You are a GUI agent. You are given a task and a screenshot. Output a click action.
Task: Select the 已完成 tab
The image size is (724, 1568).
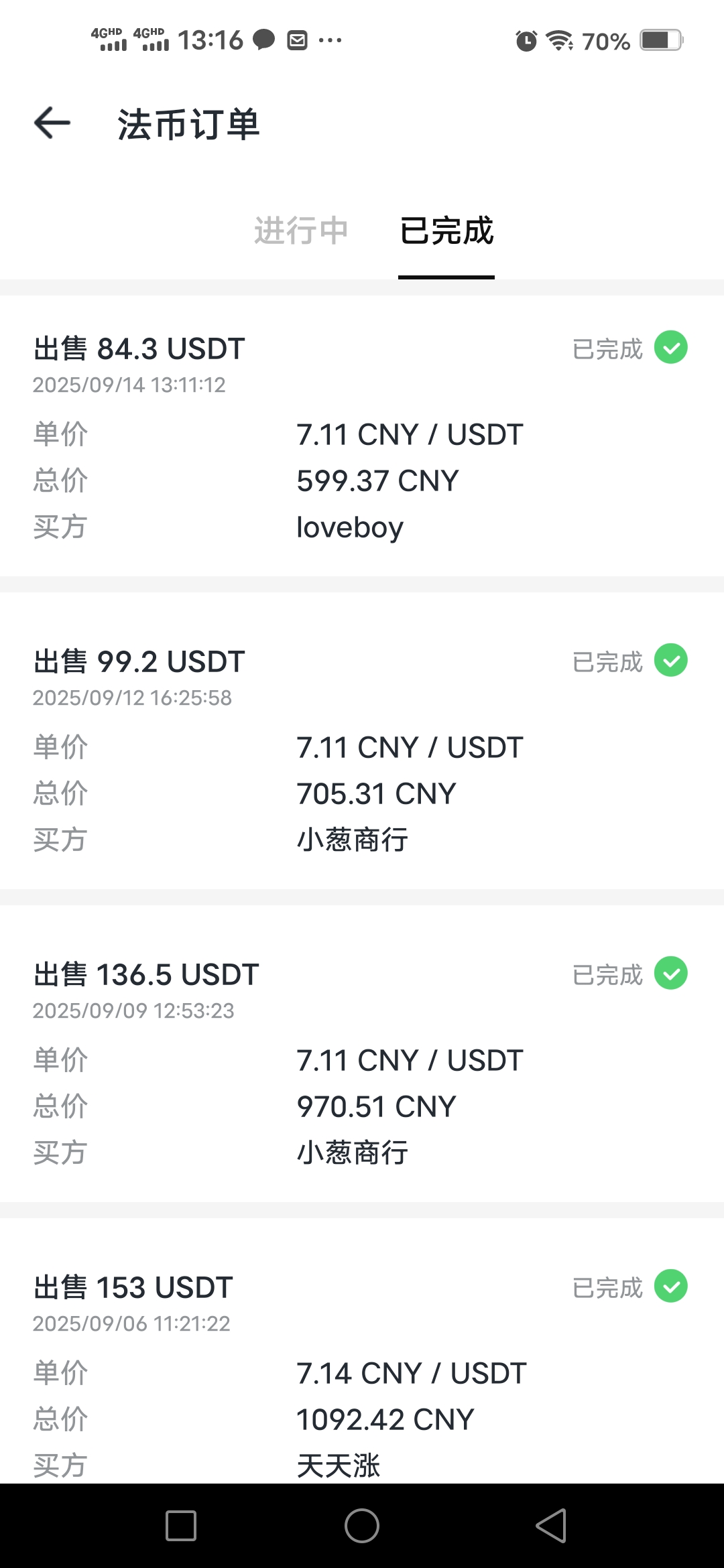(x=446, y=231)
